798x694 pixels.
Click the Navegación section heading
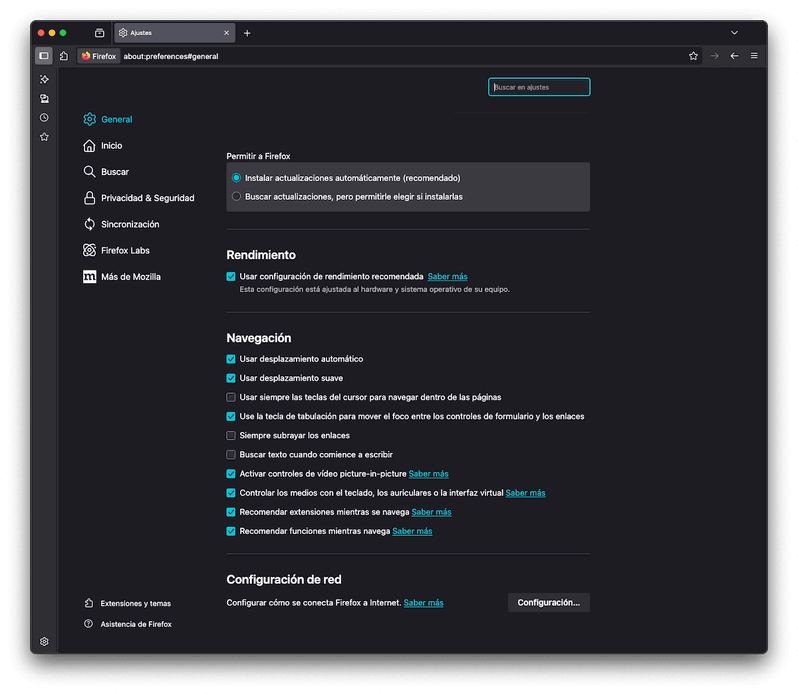pos(259,338)
